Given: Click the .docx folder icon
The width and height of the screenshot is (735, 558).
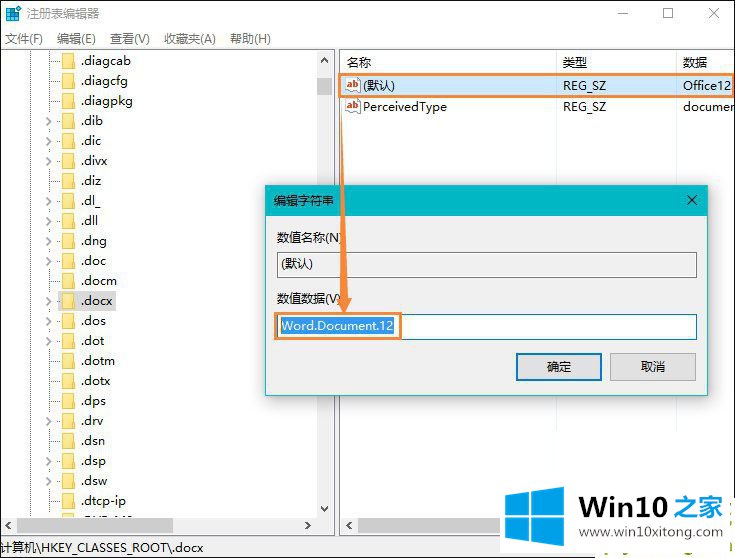Looking at the screenshot, I should (68, 301).
